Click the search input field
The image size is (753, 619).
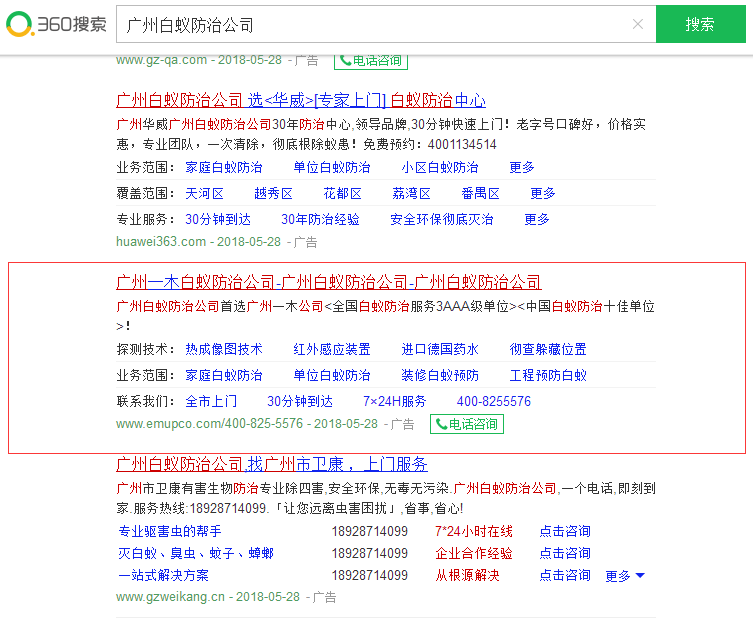click(370, 25)
